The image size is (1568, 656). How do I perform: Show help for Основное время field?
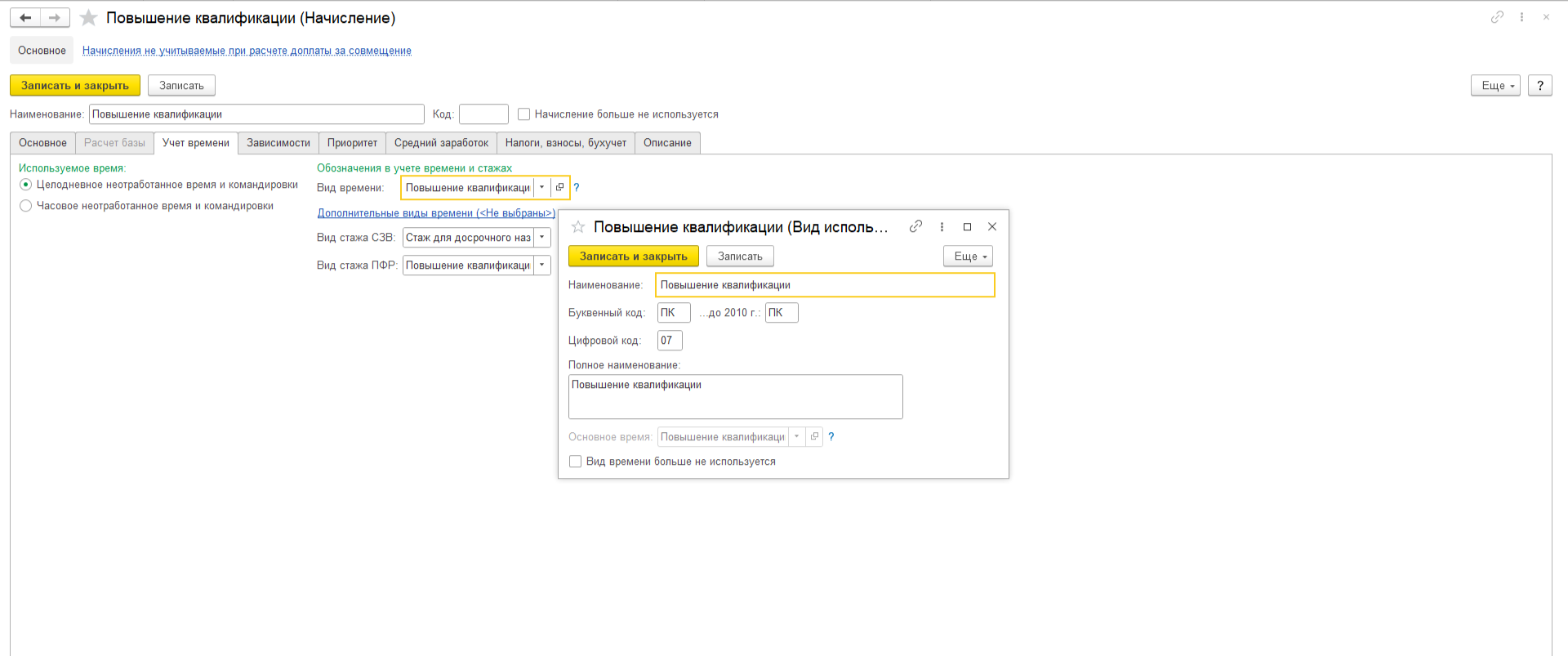coord(831,437)
